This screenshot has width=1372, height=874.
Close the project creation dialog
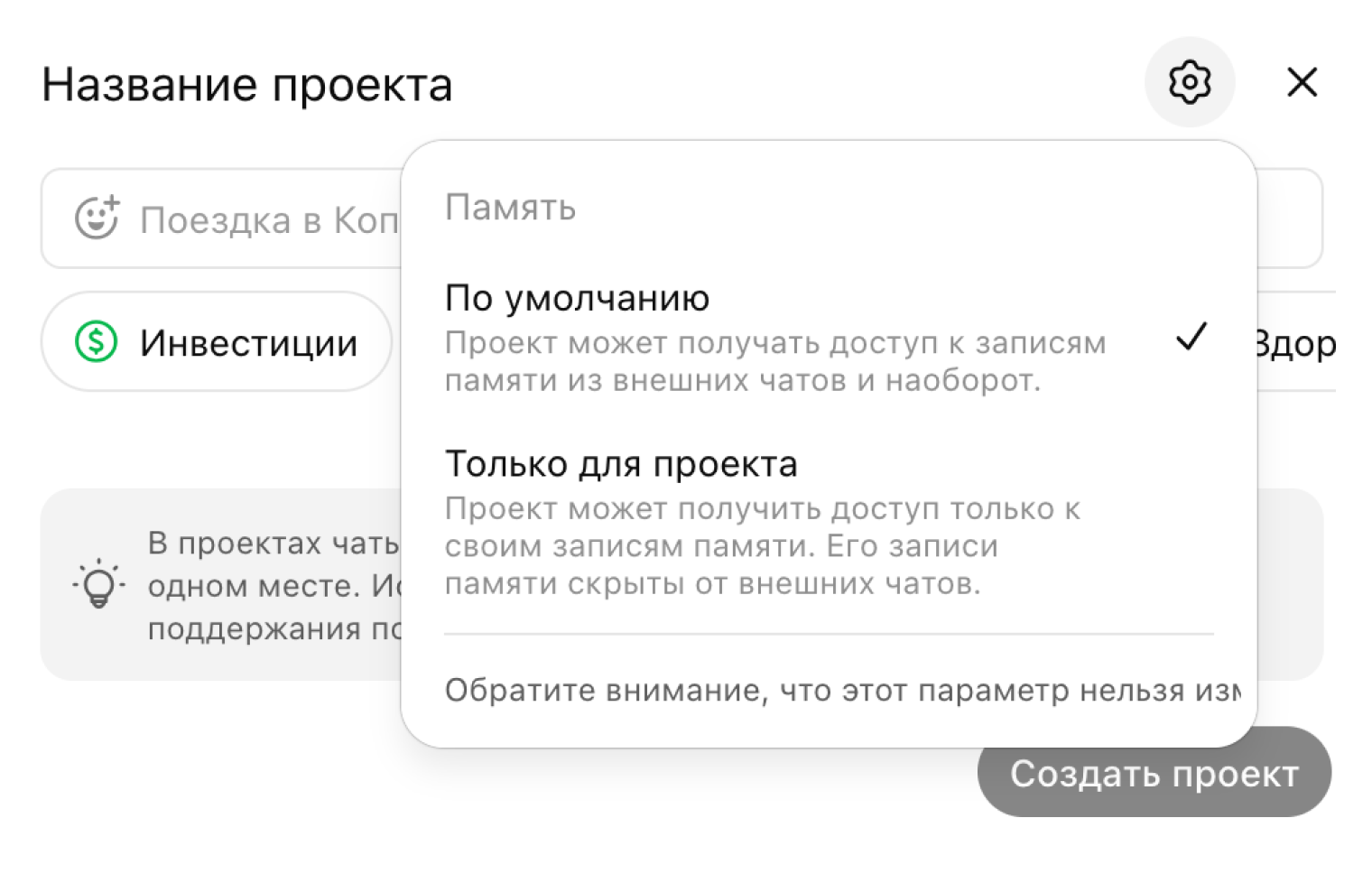(1302, 83)
